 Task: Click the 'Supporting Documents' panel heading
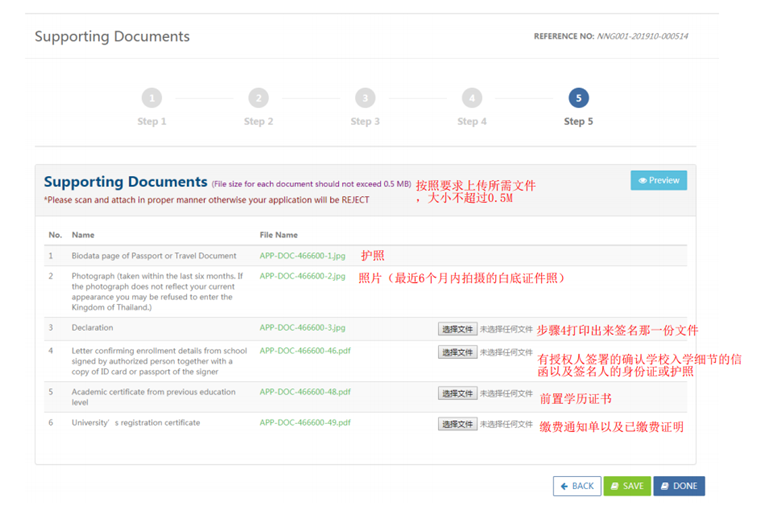(126, 182)
